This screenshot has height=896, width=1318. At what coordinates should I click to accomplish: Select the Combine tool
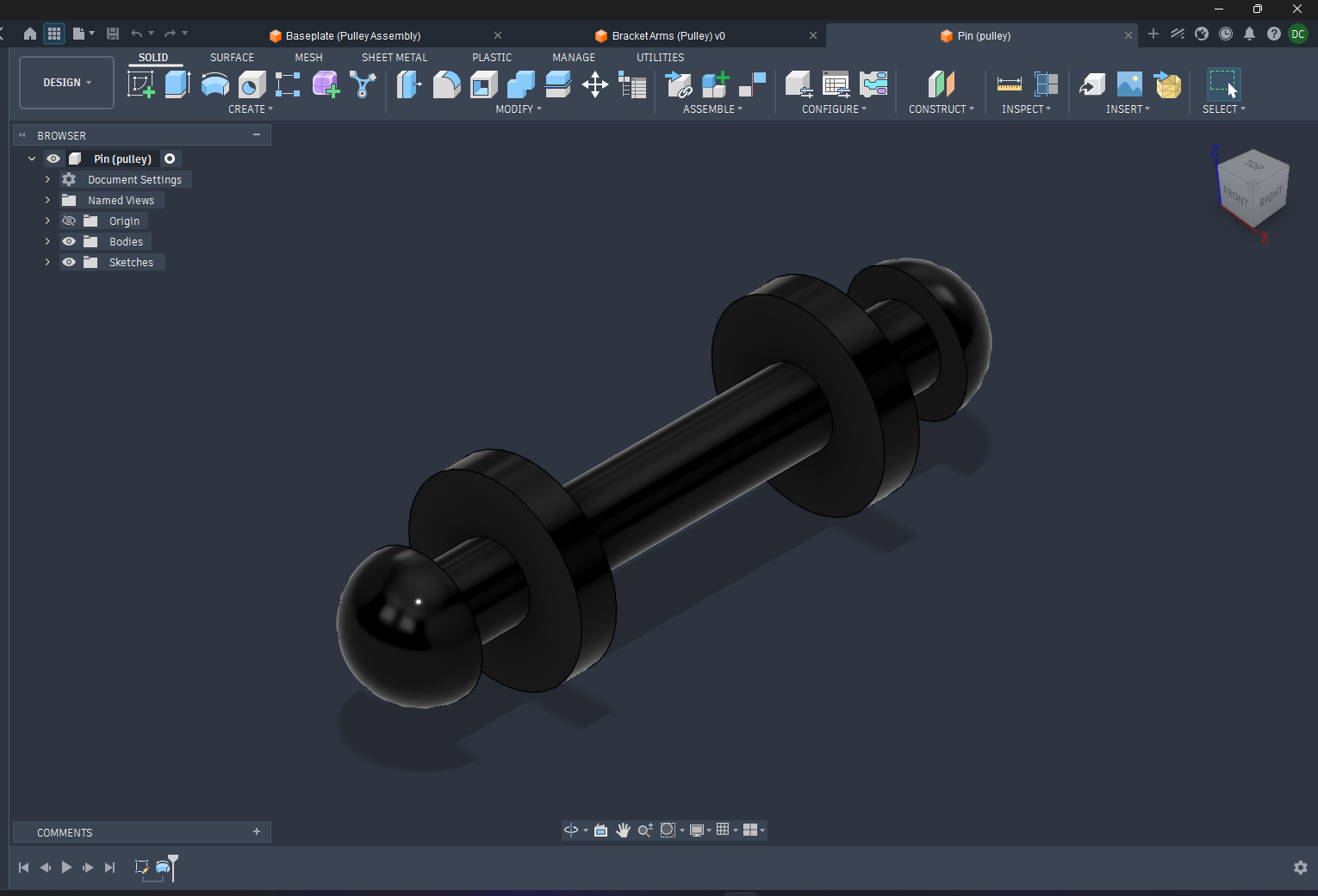point(521,84)
